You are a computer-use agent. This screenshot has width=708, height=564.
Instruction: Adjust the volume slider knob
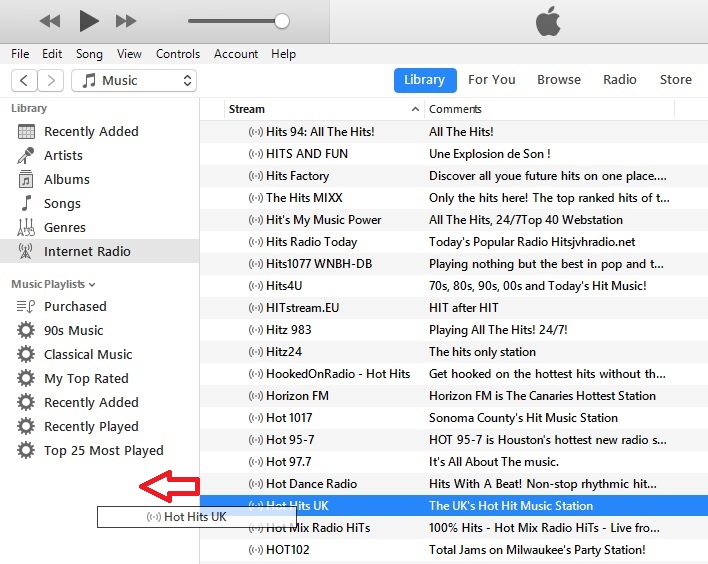(282, 21)
